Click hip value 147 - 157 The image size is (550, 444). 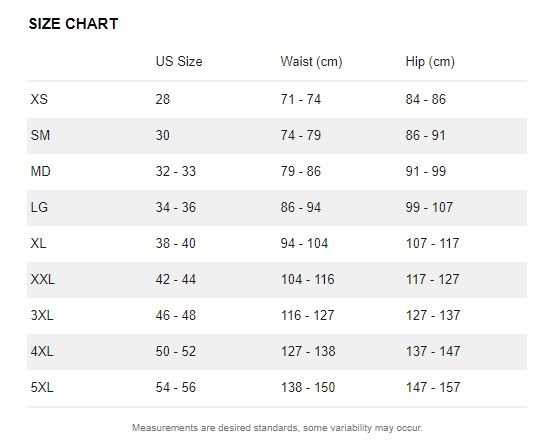point(433,388)
